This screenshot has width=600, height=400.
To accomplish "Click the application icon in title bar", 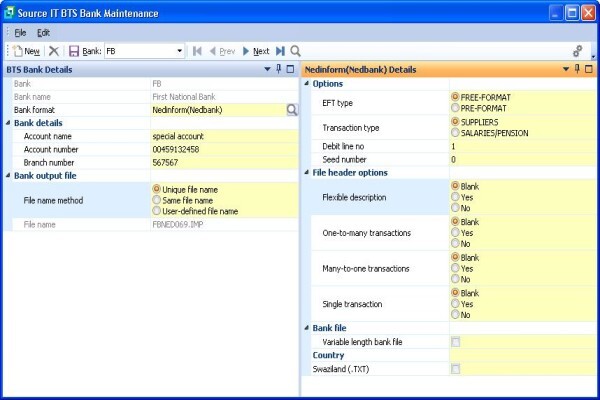I will 9,13.
